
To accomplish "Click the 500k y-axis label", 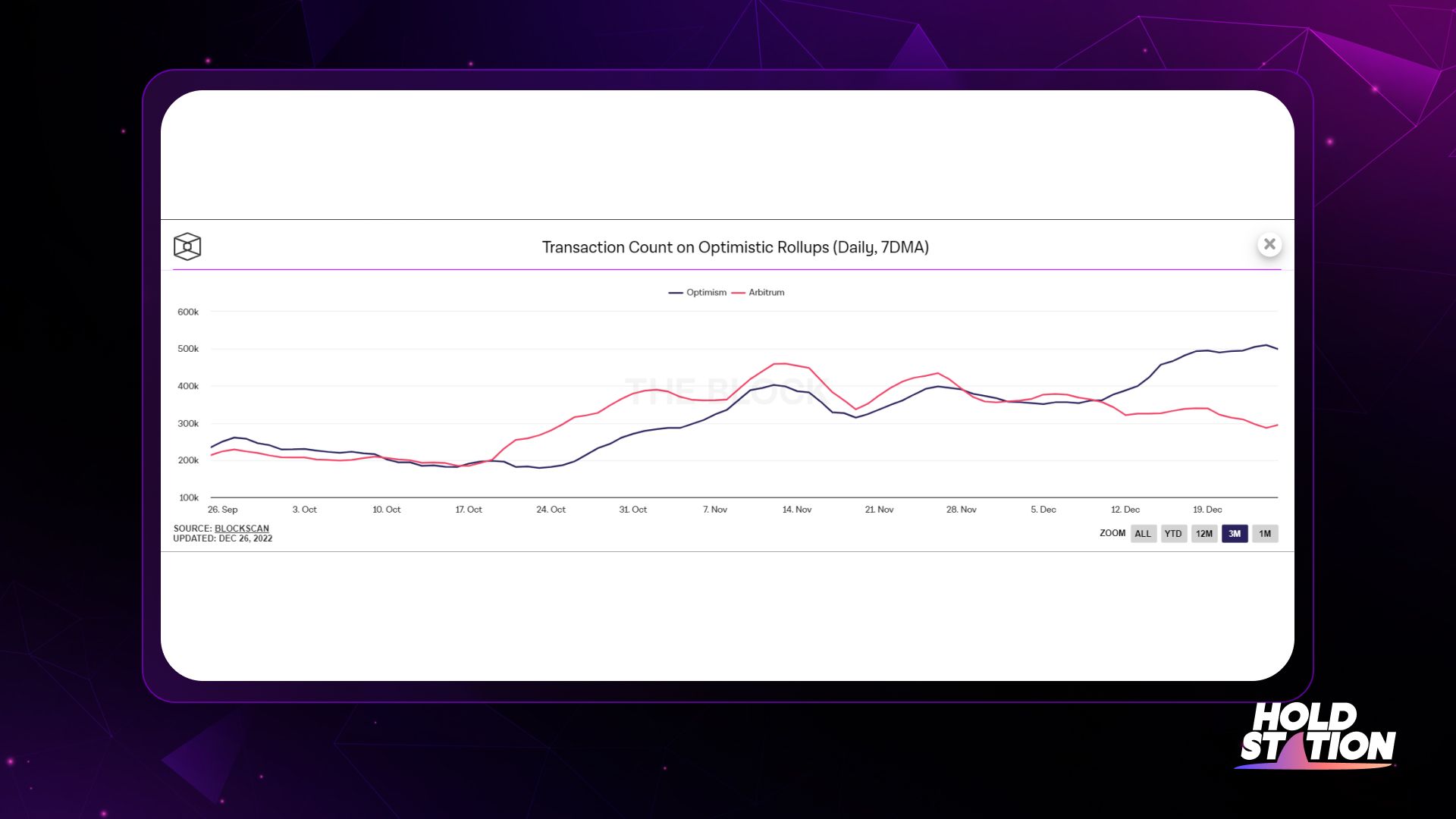I will 188,349.
